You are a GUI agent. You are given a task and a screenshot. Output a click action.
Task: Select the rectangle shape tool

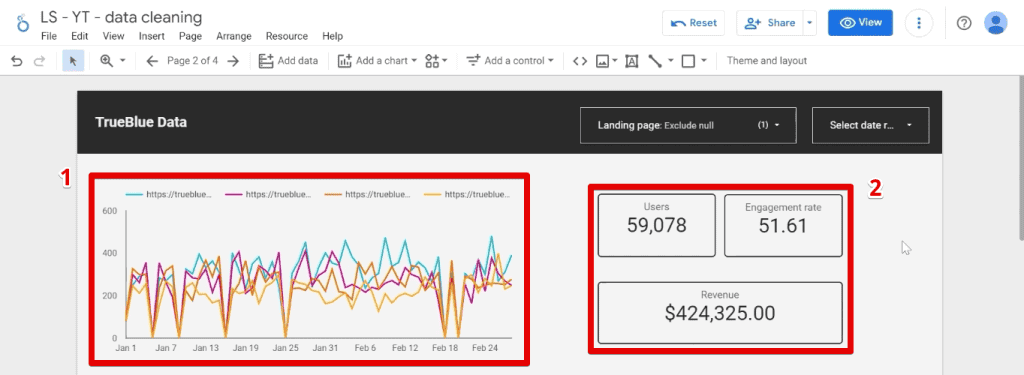coord(688,61)
